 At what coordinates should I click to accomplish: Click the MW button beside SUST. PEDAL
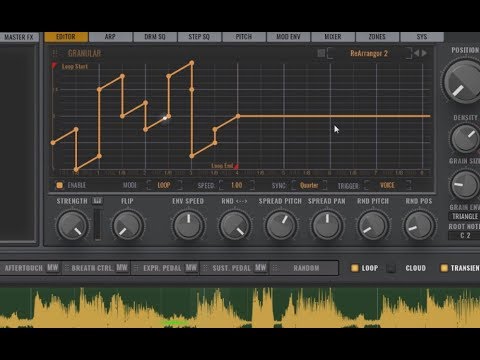(x=261, y=268)
